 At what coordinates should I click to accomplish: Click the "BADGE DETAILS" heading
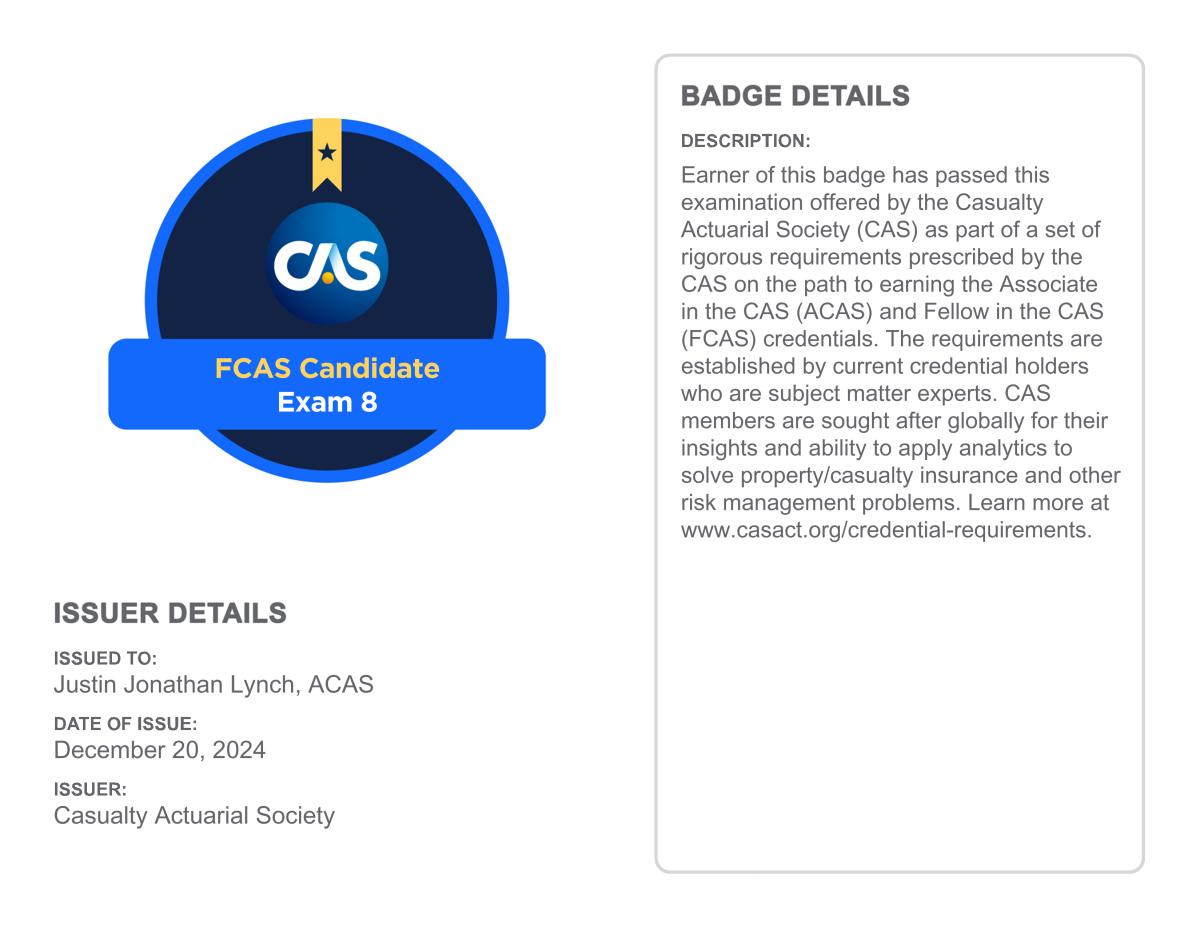point(795,96)
